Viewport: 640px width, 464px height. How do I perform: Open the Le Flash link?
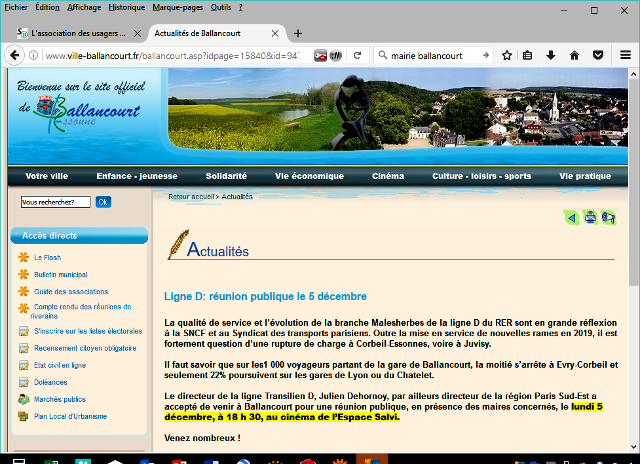[47, 258]
